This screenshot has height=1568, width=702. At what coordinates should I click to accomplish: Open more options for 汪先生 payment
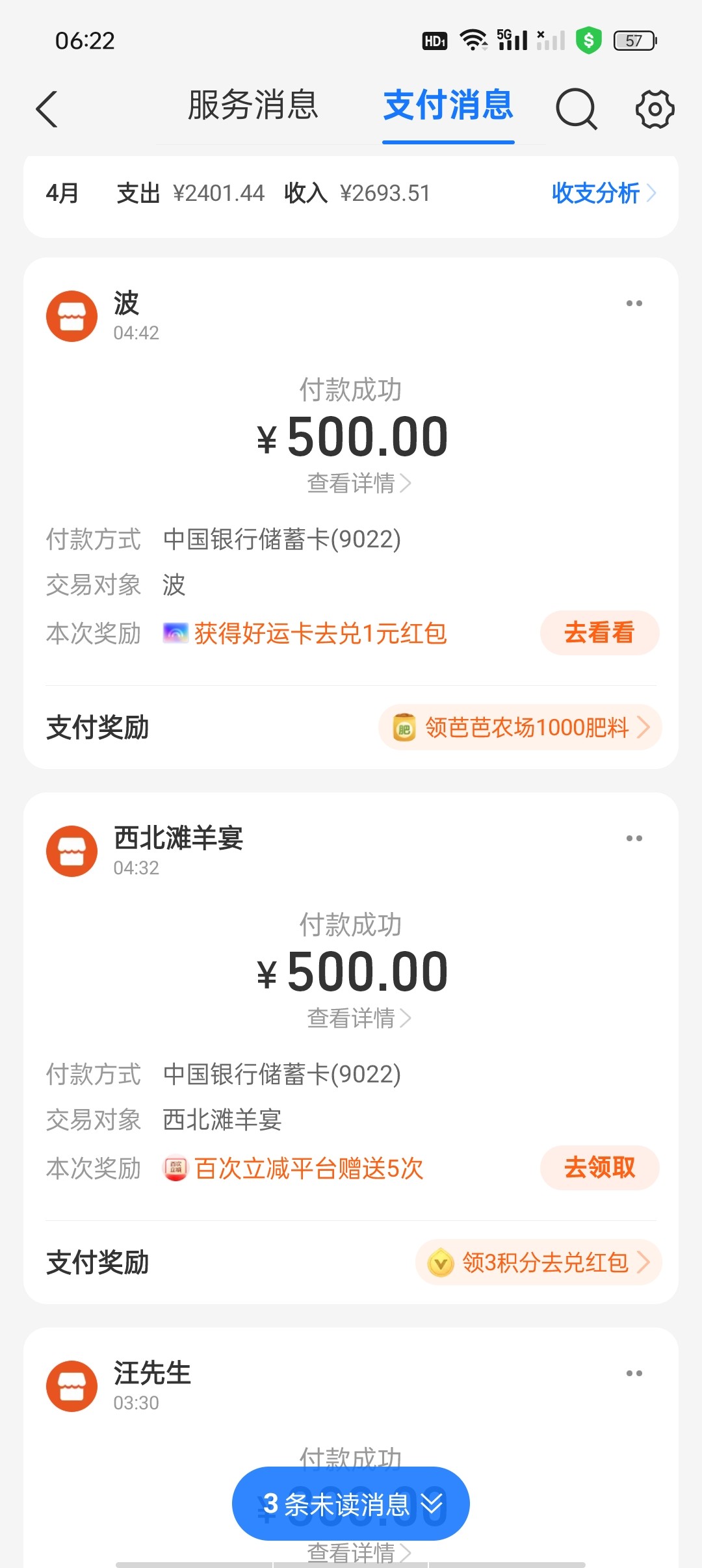click(x=634, y=1374)
